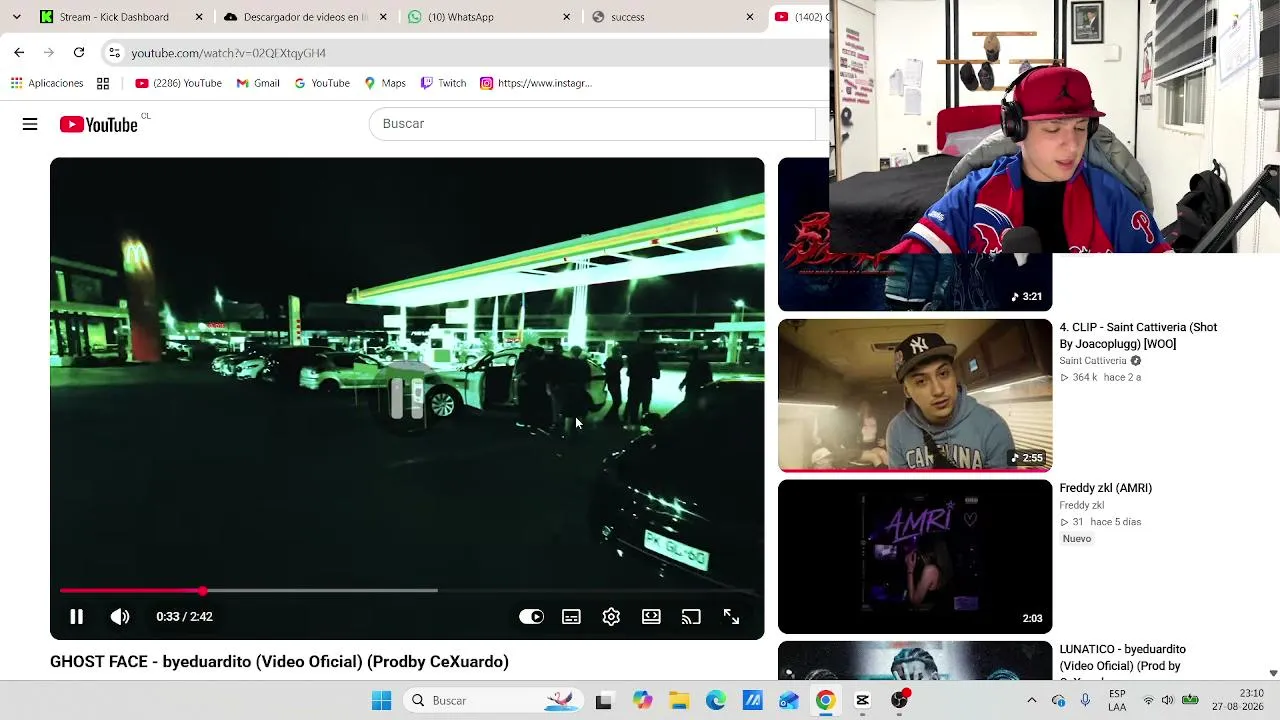Open the Wi-Fi network icon in tray

coord(1148,700)
